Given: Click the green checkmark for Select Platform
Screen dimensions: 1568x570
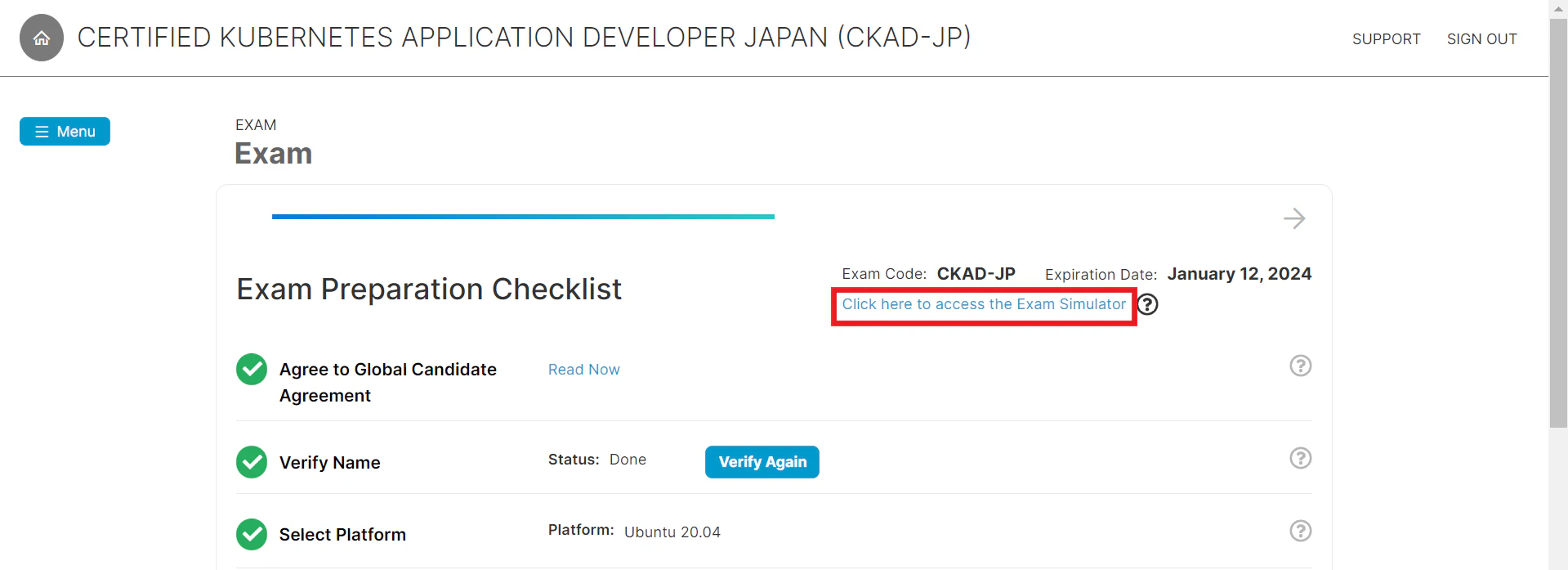Looking at the screenshot, I should tap(252, 535).
